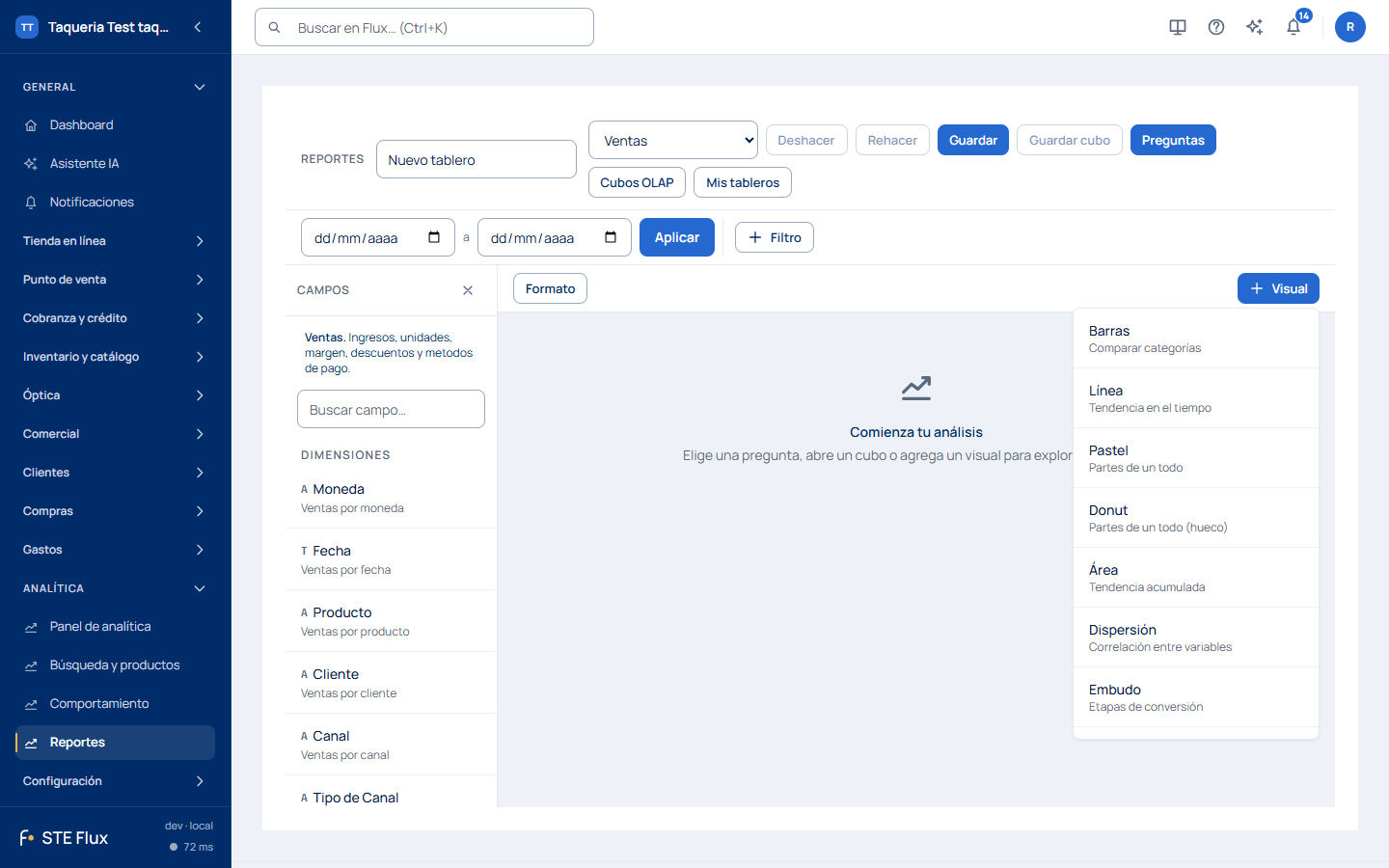Click the Nuevo tablero name field
The image size is (1389, 868).
(477, 159)
